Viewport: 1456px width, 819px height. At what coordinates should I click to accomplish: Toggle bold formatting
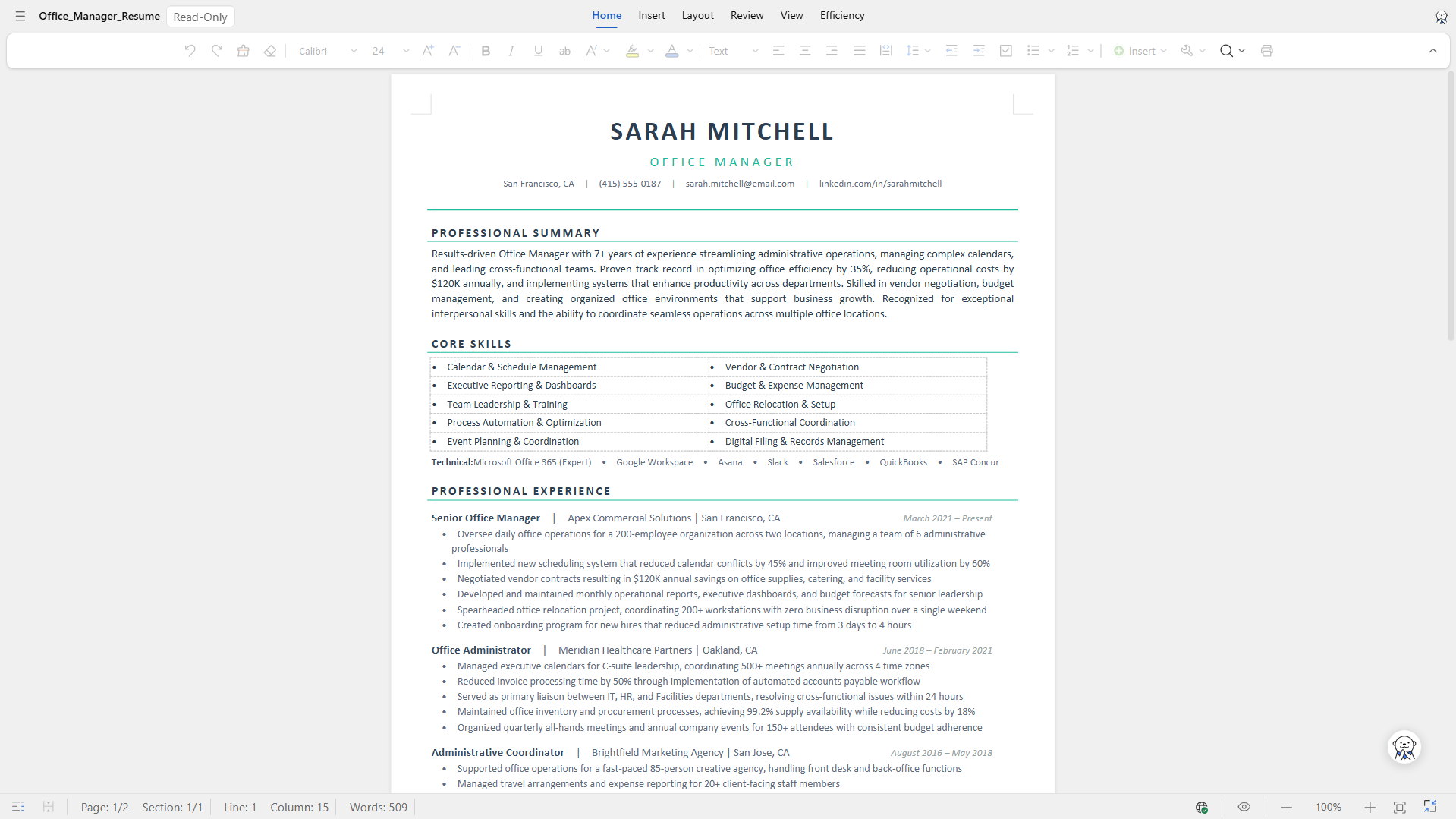pyautogui.click(x=486, y=51)
